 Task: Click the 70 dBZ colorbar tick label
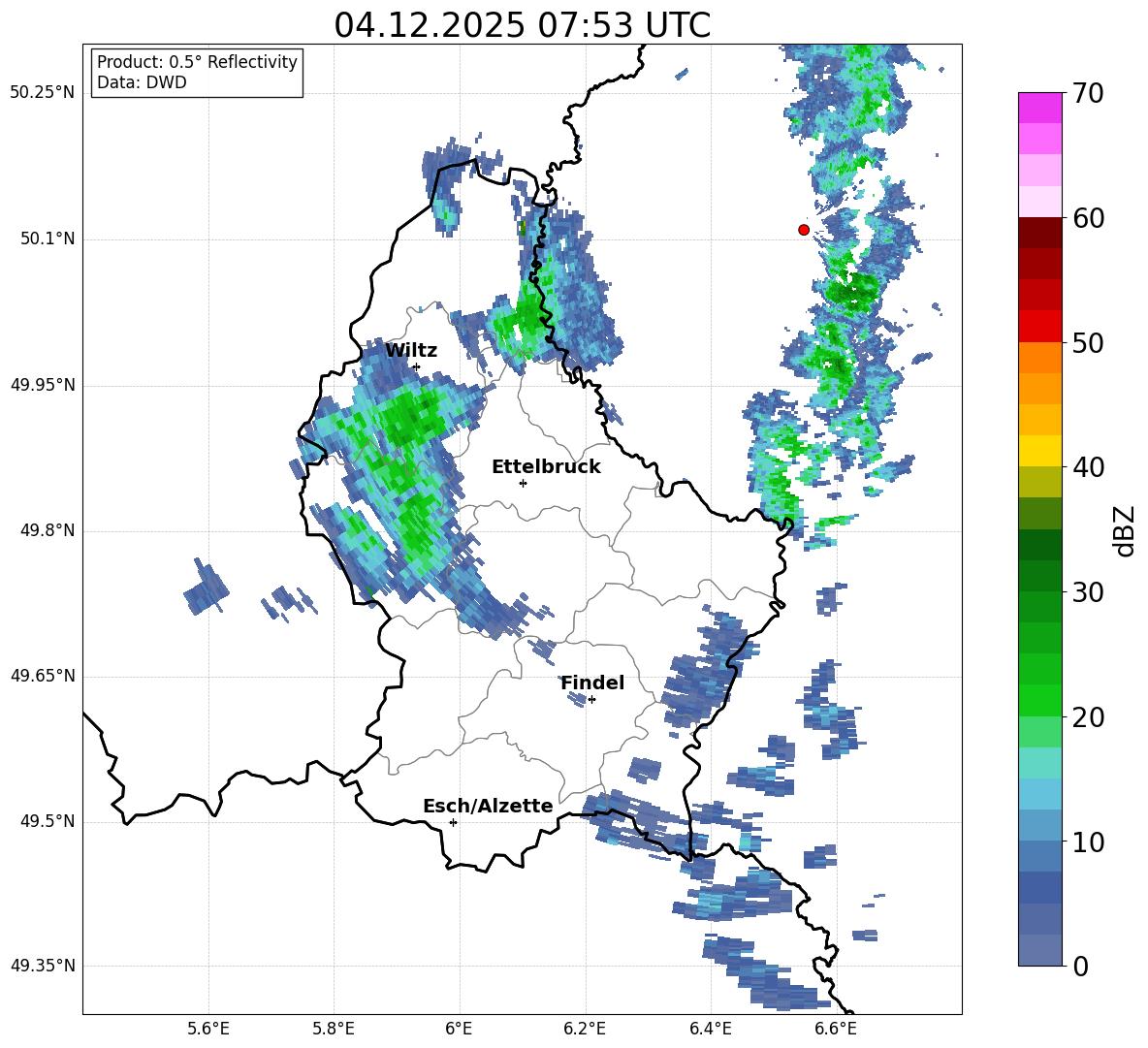(1088, 94)
